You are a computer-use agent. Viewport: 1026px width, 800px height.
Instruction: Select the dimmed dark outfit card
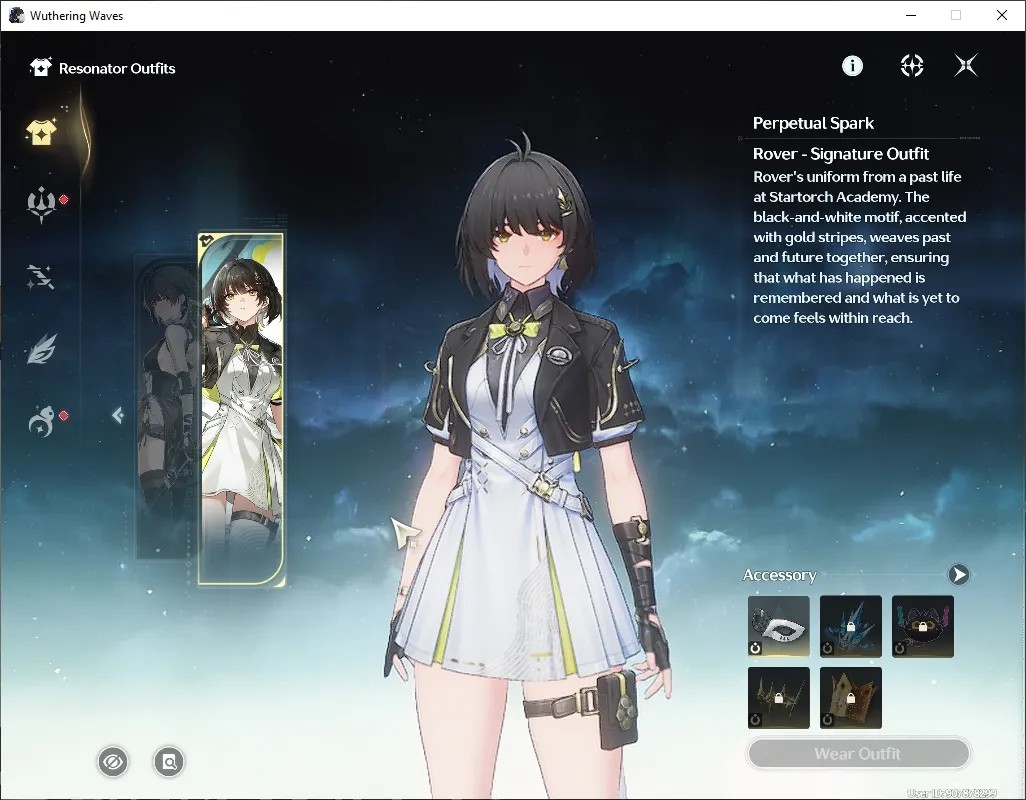pyautogui.click(x=166, y=407)
